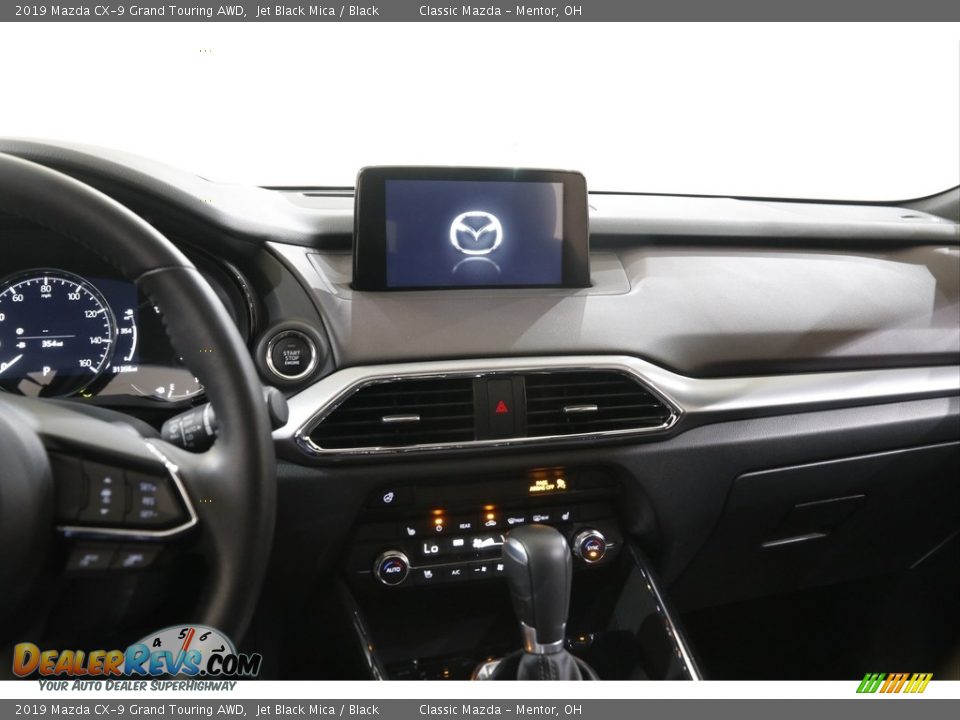Image resolution: width=960 pixels, height=720 pixels.
Task: Push the Start Stop Engine button
Action: [x=291, y=354]
